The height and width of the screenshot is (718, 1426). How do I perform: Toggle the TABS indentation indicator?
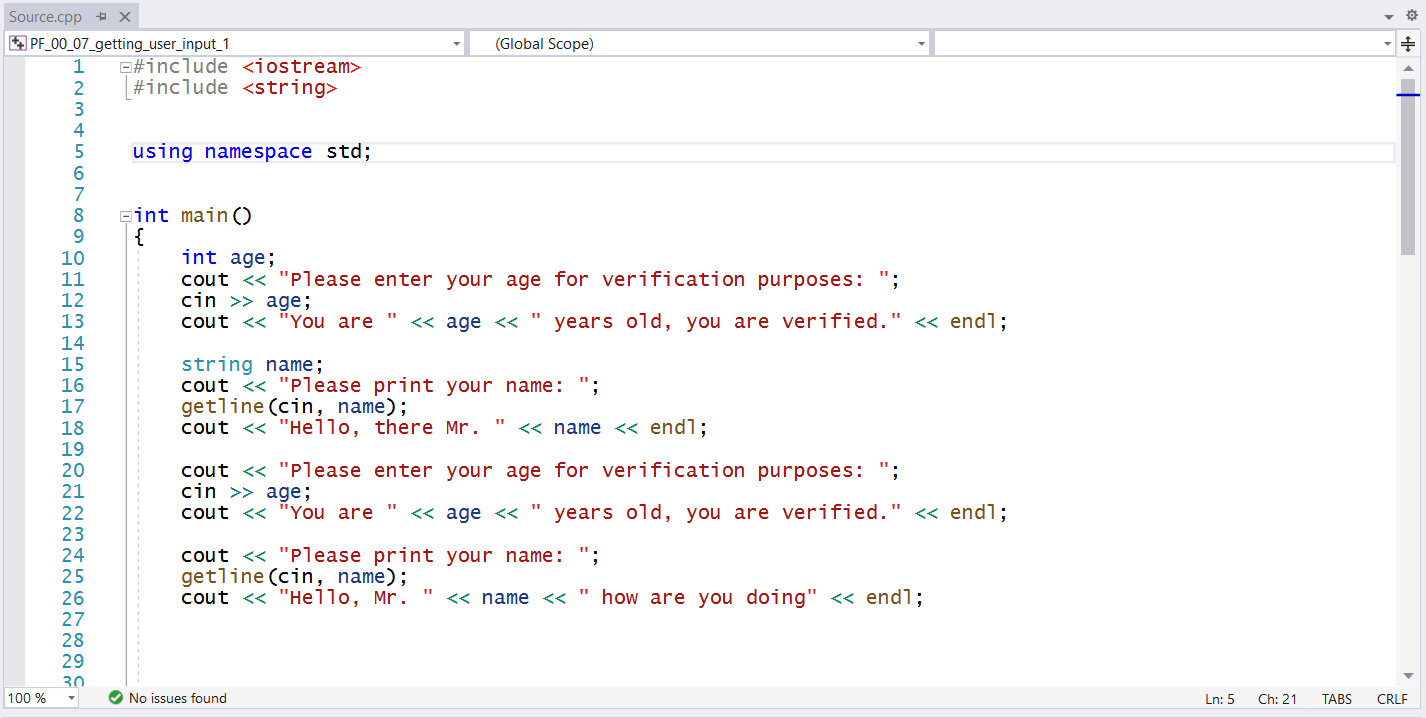click(1337, 698)
